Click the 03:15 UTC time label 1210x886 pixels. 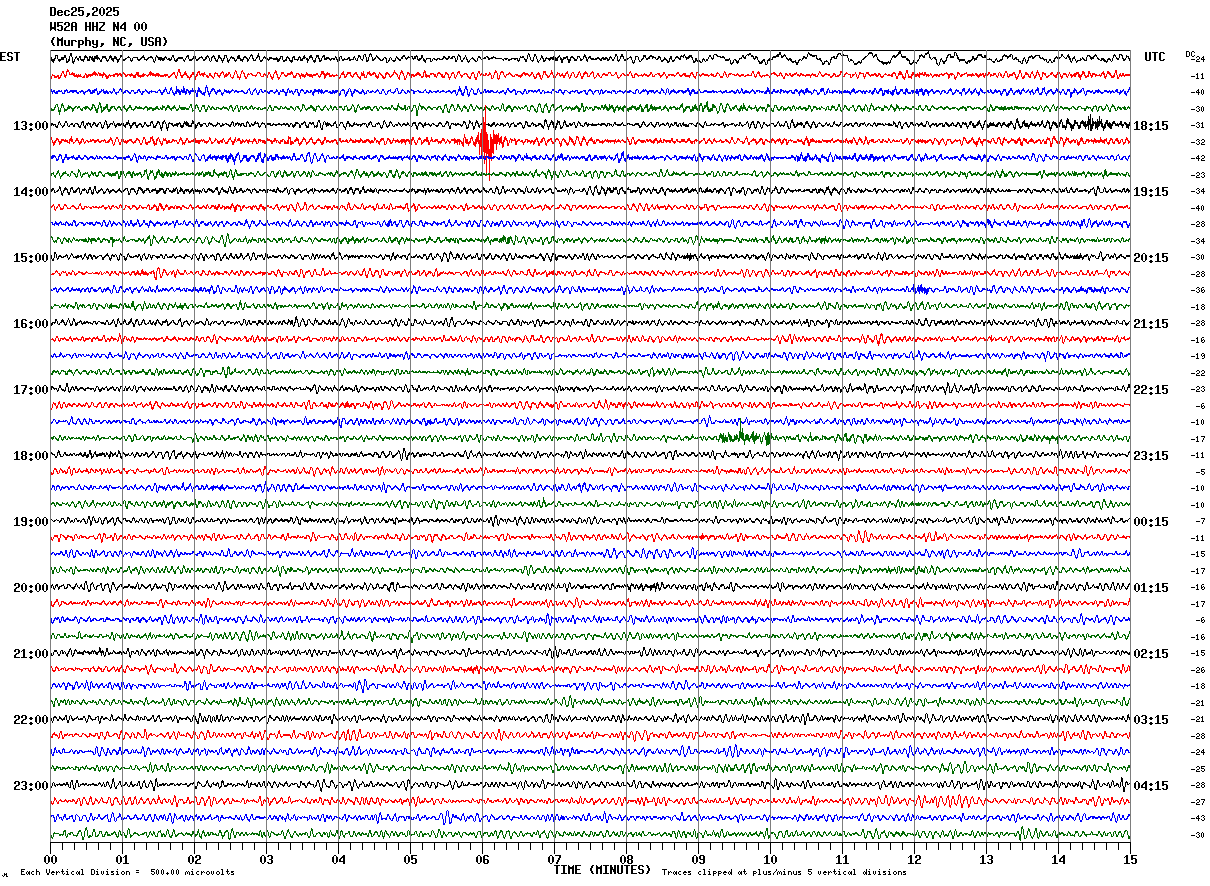(1150, 720)
